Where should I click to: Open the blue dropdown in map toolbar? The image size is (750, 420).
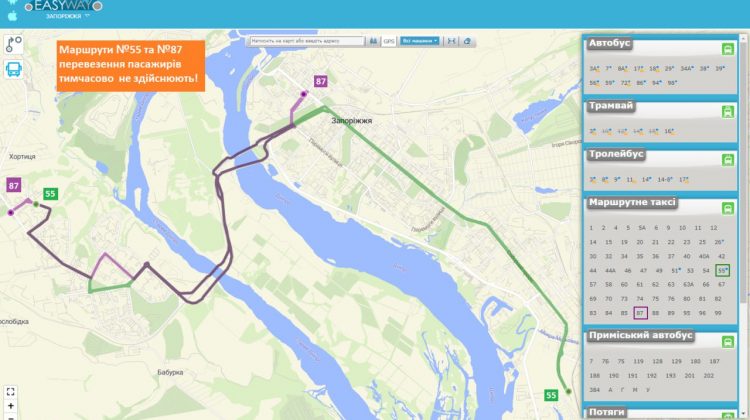pos(420,41)
